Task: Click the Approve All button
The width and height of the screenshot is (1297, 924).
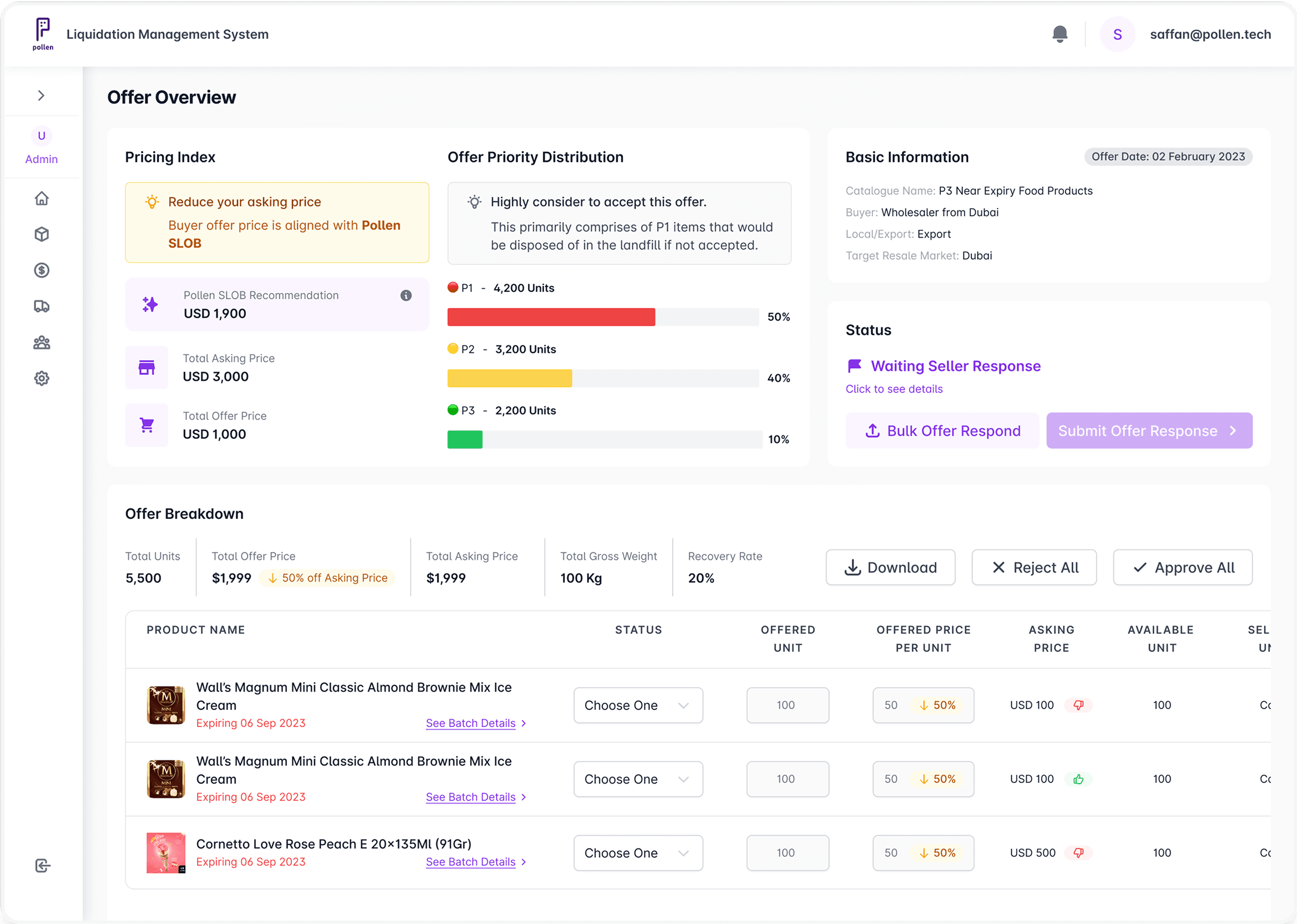Action: tap(1182, 567)
